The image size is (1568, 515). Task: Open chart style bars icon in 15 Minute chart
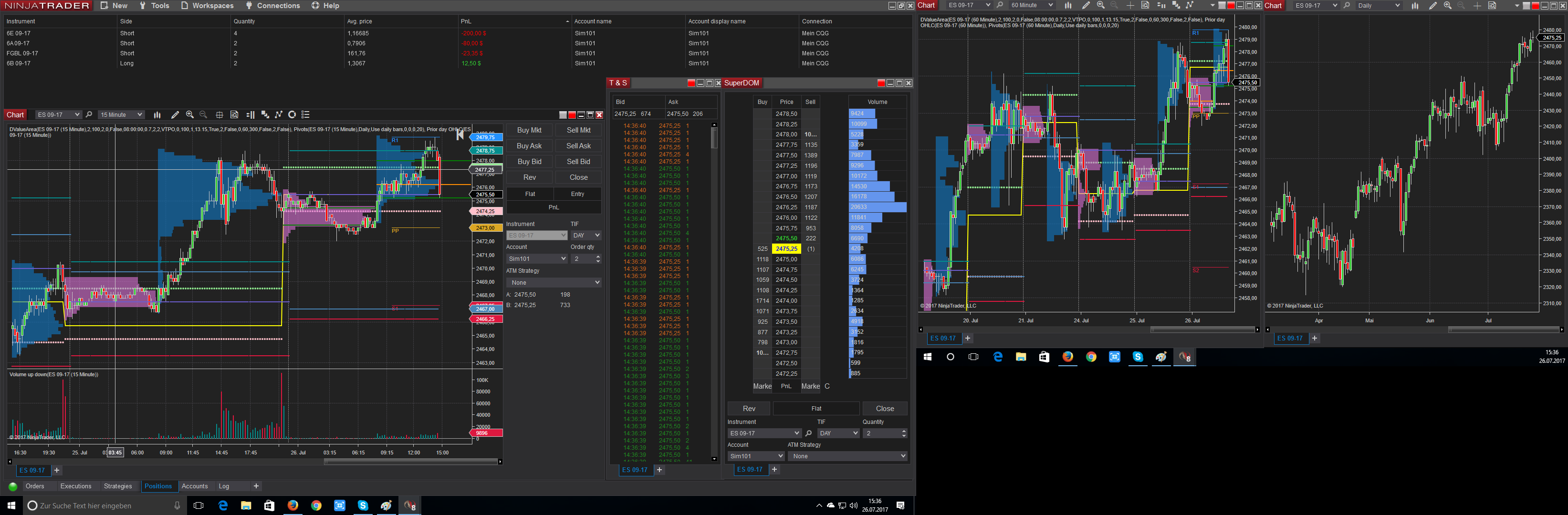pyautogui.click(x=157, y=114)
